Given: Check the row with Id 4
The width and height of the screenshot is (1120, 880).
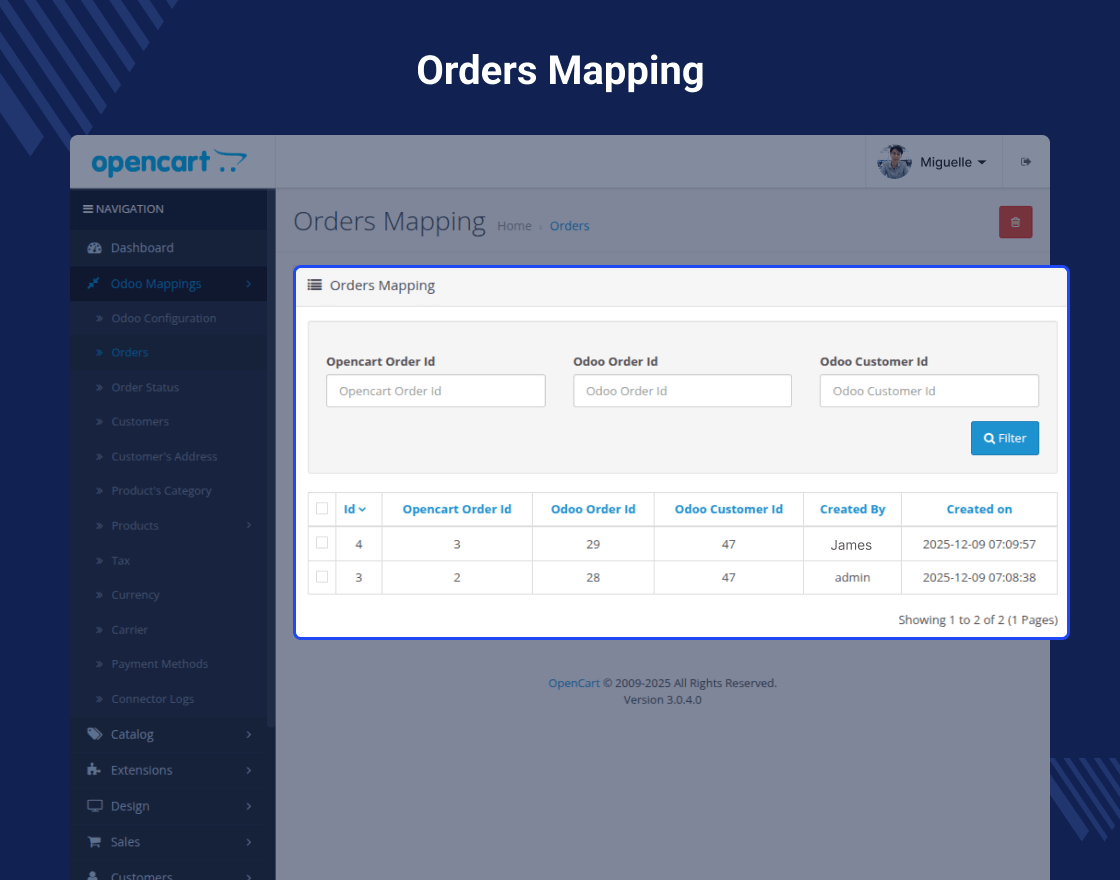Looking at the screenshot, I should pos(322,542).
